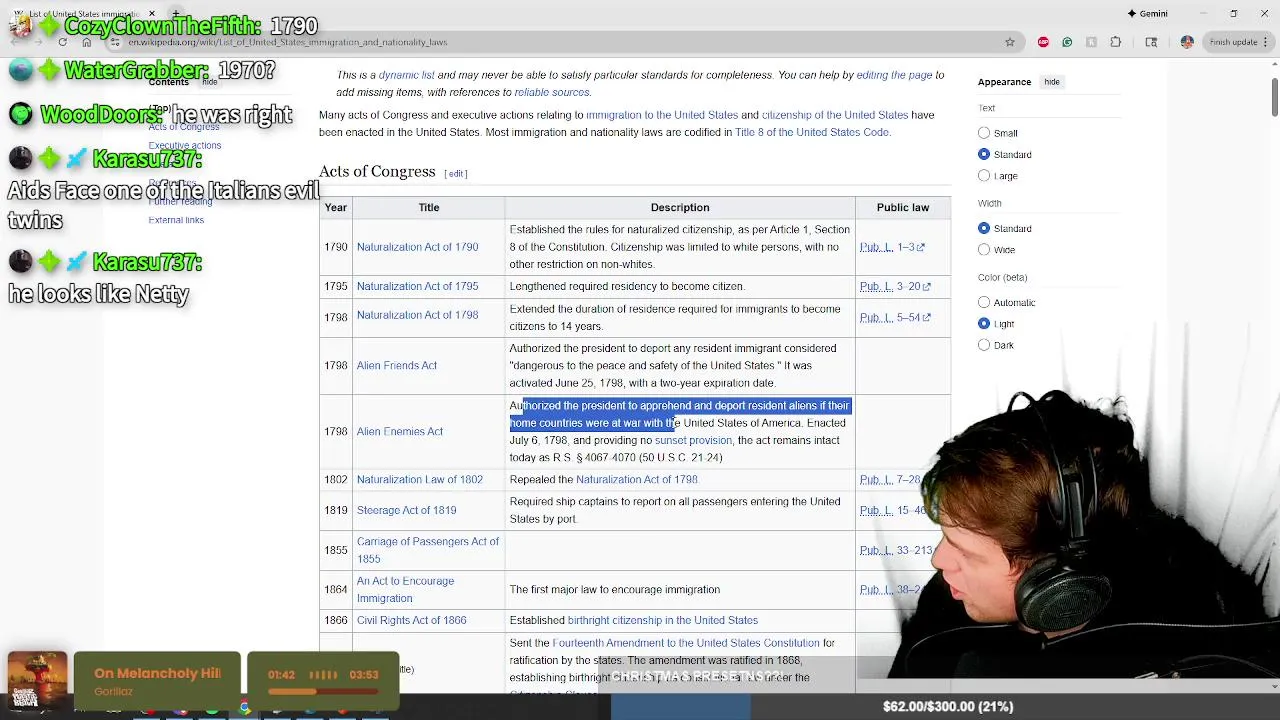Select Standard text size
This screenshot has height=720, width=1280.
click(x=984, y=154)
